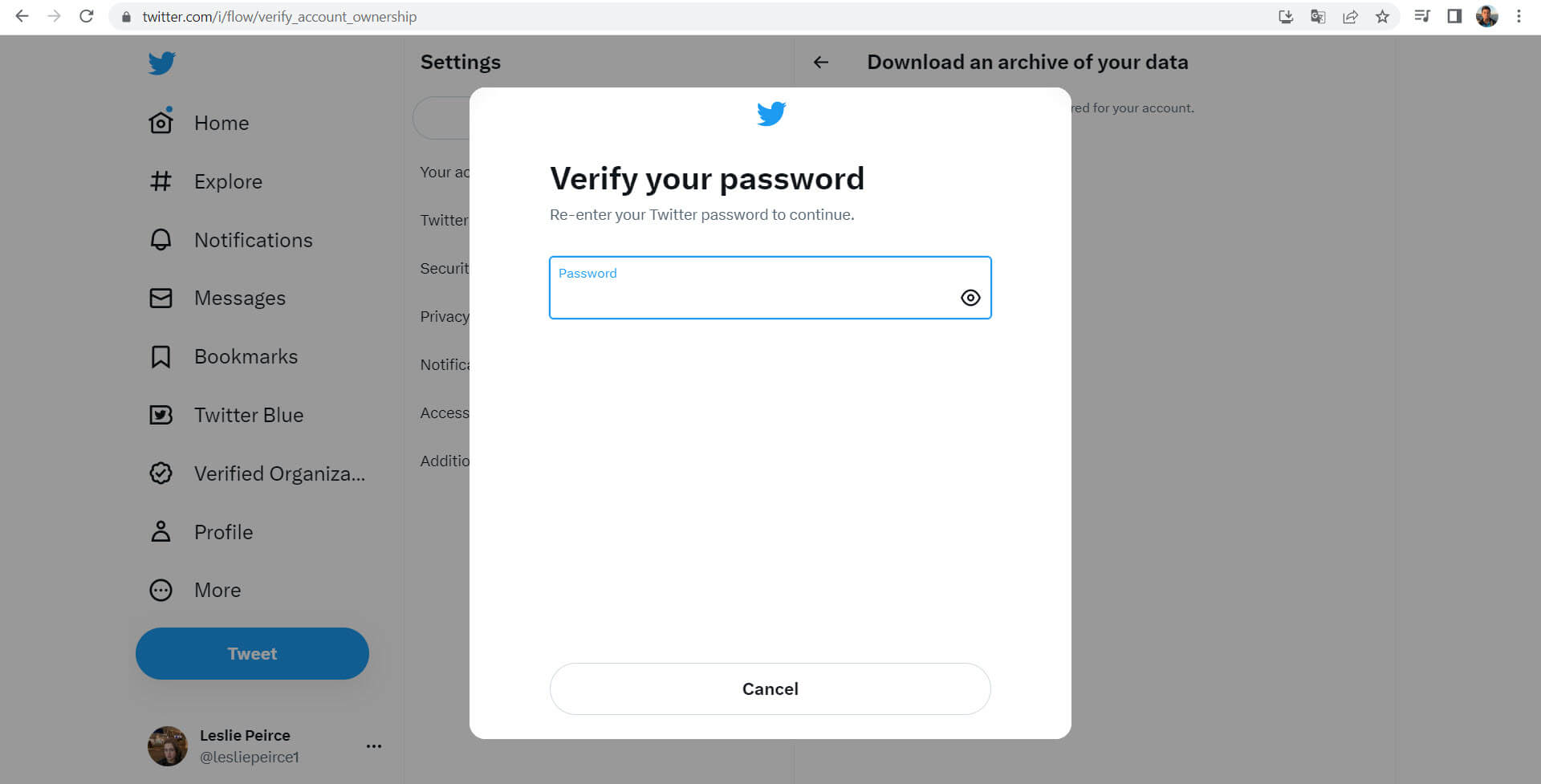Click the Profile person icon
The image size is (1541, 784).
(x=161, y=531)
